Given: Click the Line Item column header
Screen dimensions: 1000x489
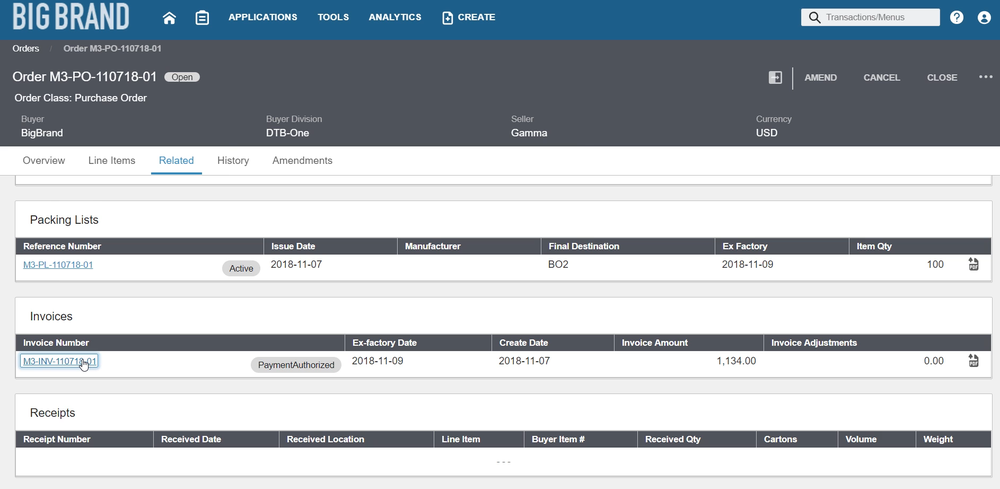Looking at the screenshot, I should click(479, 439).
